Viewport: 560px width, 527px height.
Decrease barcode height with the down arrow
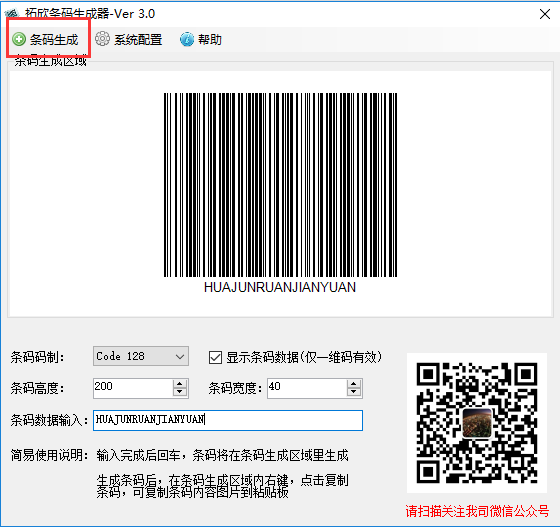click(x=180, y=392)
